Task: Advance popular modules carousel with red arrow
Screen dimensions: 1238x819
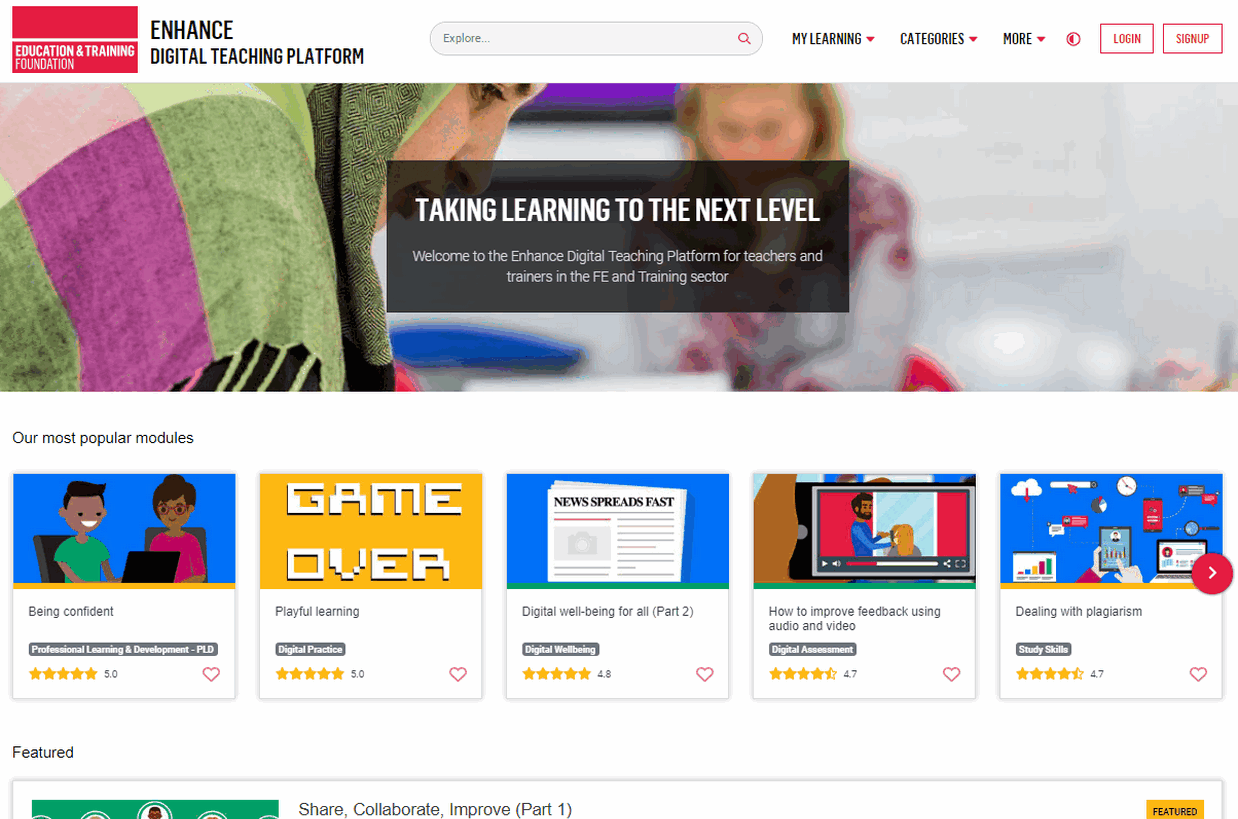Action: (1212, 573)
